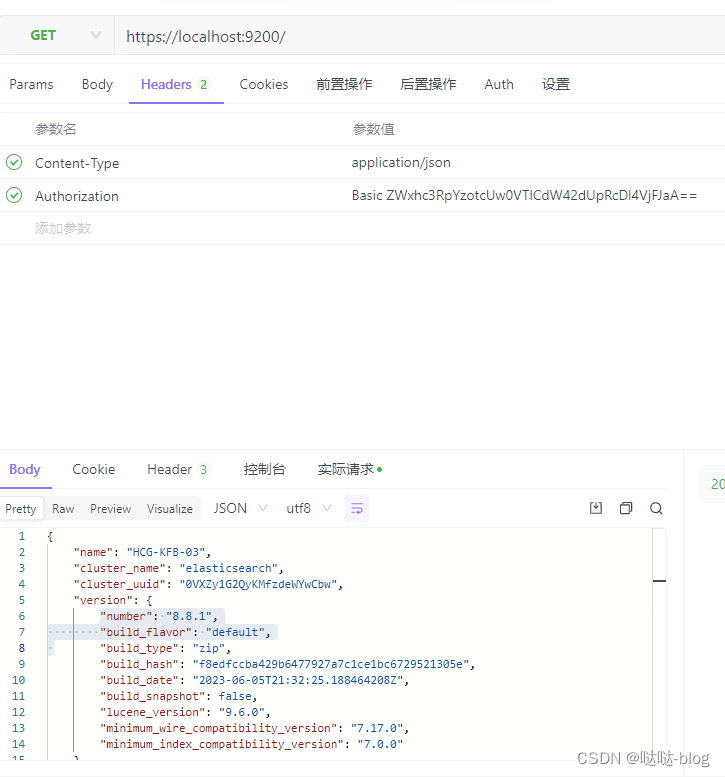Click the application/json value cell

[401, 163]
